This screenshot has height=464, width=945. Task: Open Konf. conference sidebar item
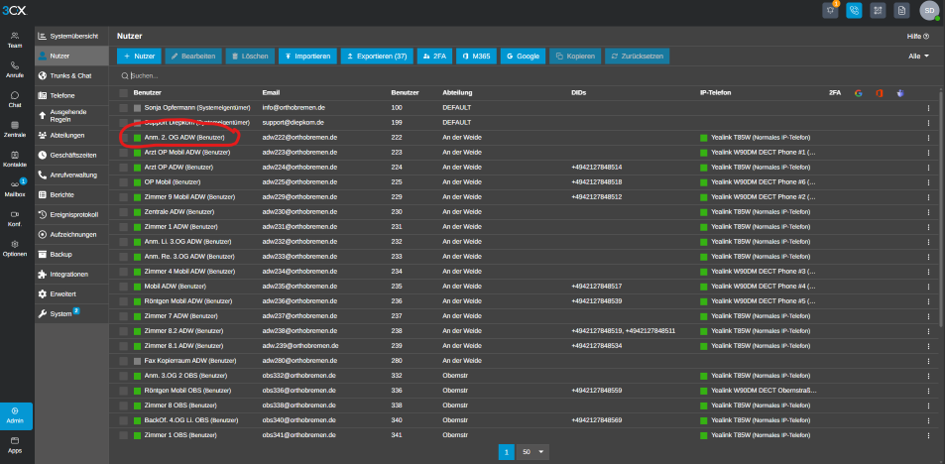[x=15, y=218]
